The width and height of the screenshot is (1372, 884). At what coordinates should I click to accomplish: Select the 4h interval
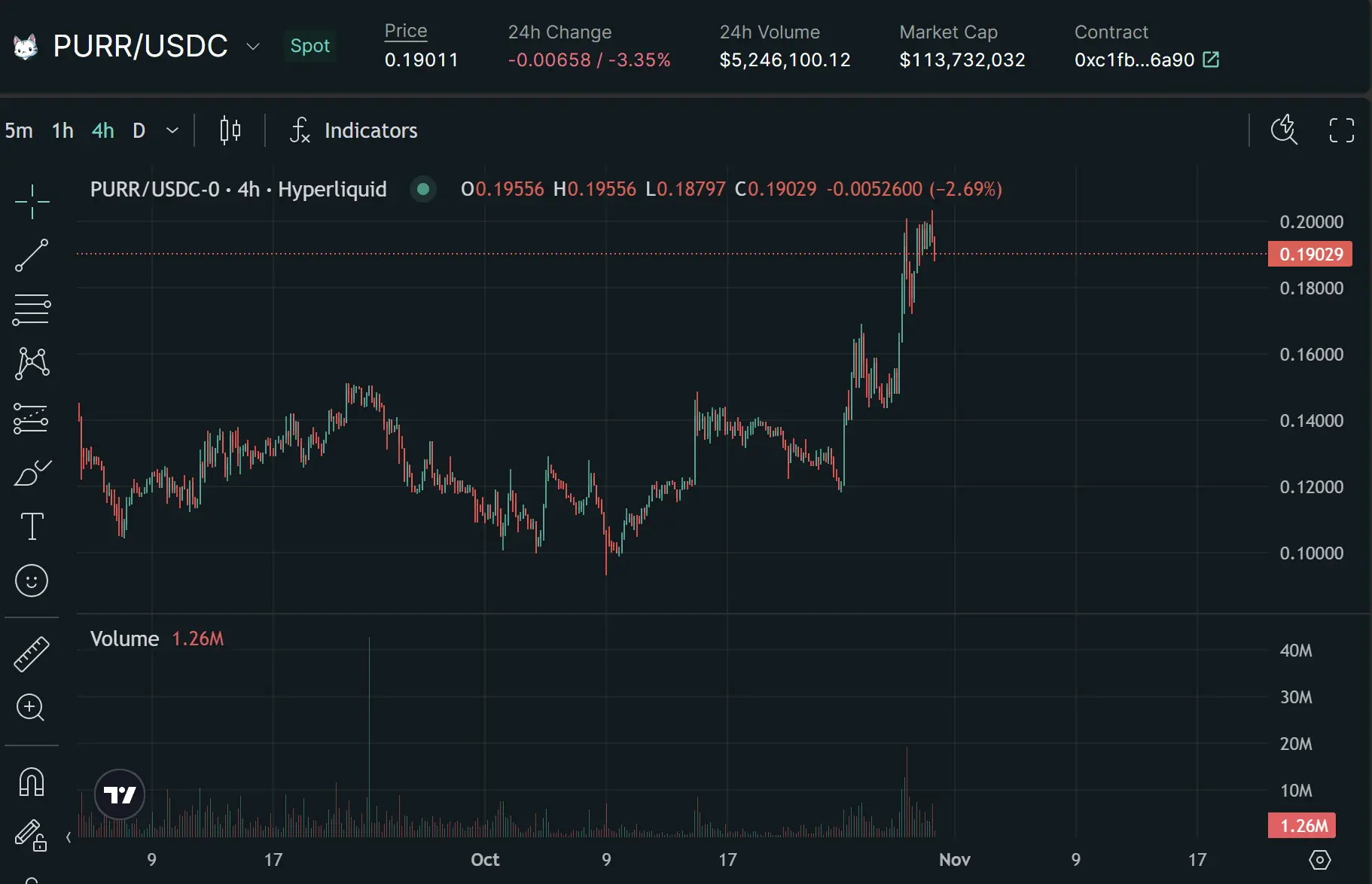(x=103, y=130)
